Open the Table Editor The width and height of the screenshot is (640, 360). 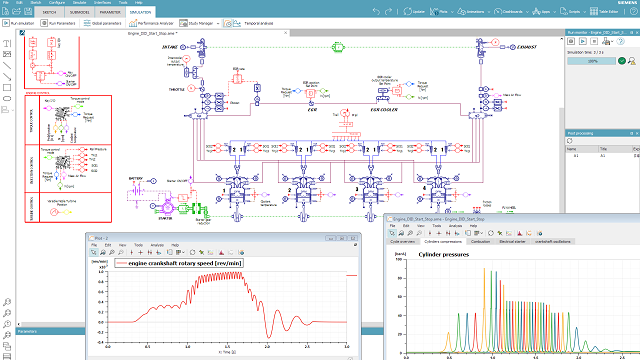click(x=604, y=11)
